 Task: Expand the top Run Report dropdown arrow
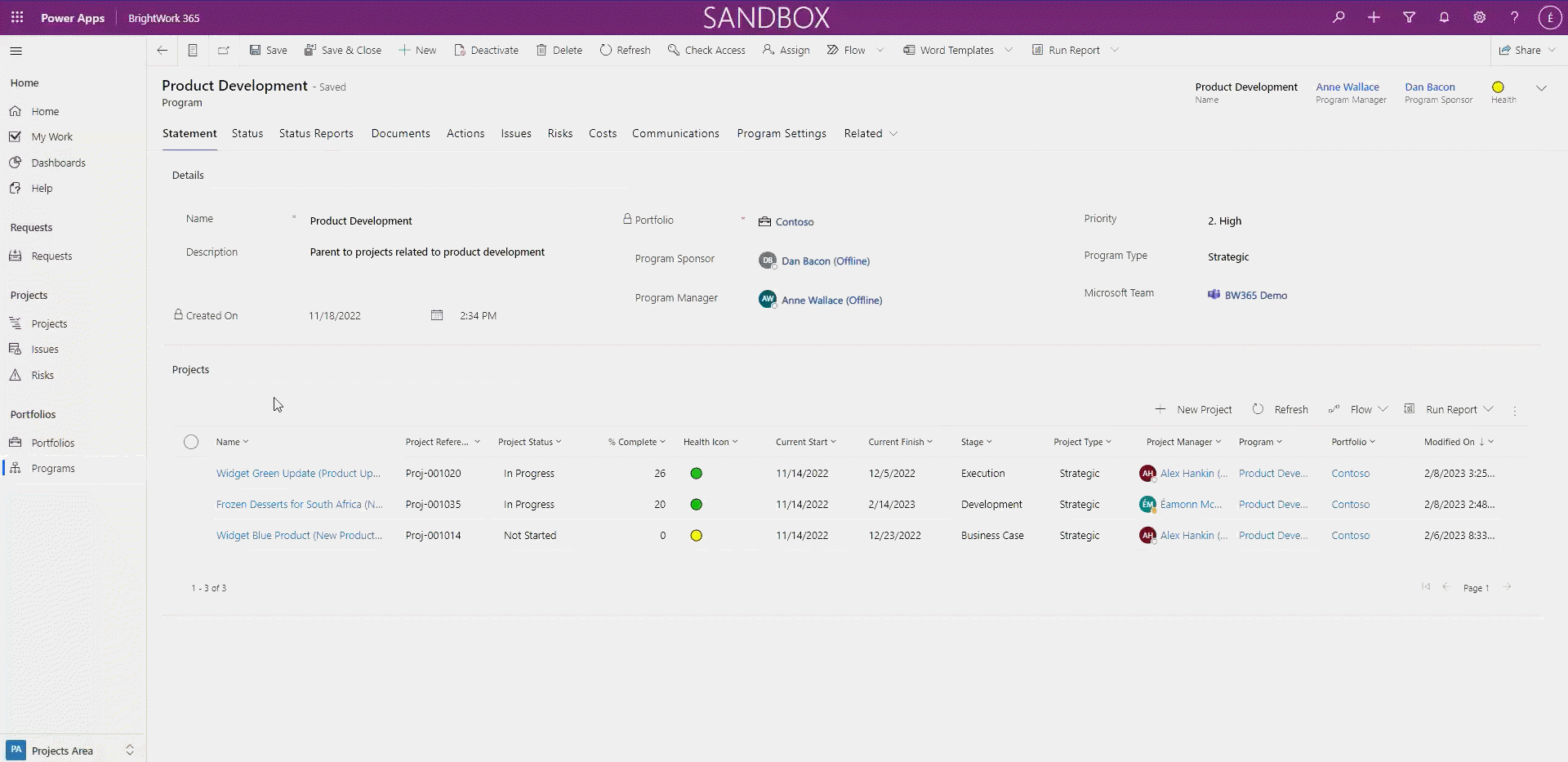pos(1115,50)
